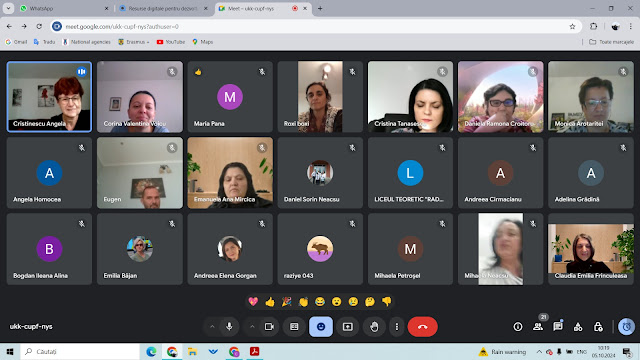Open Adobe Acrobat from the taskbar
Viewport: 640px width, 360px height.
click(x=254, y=351)
